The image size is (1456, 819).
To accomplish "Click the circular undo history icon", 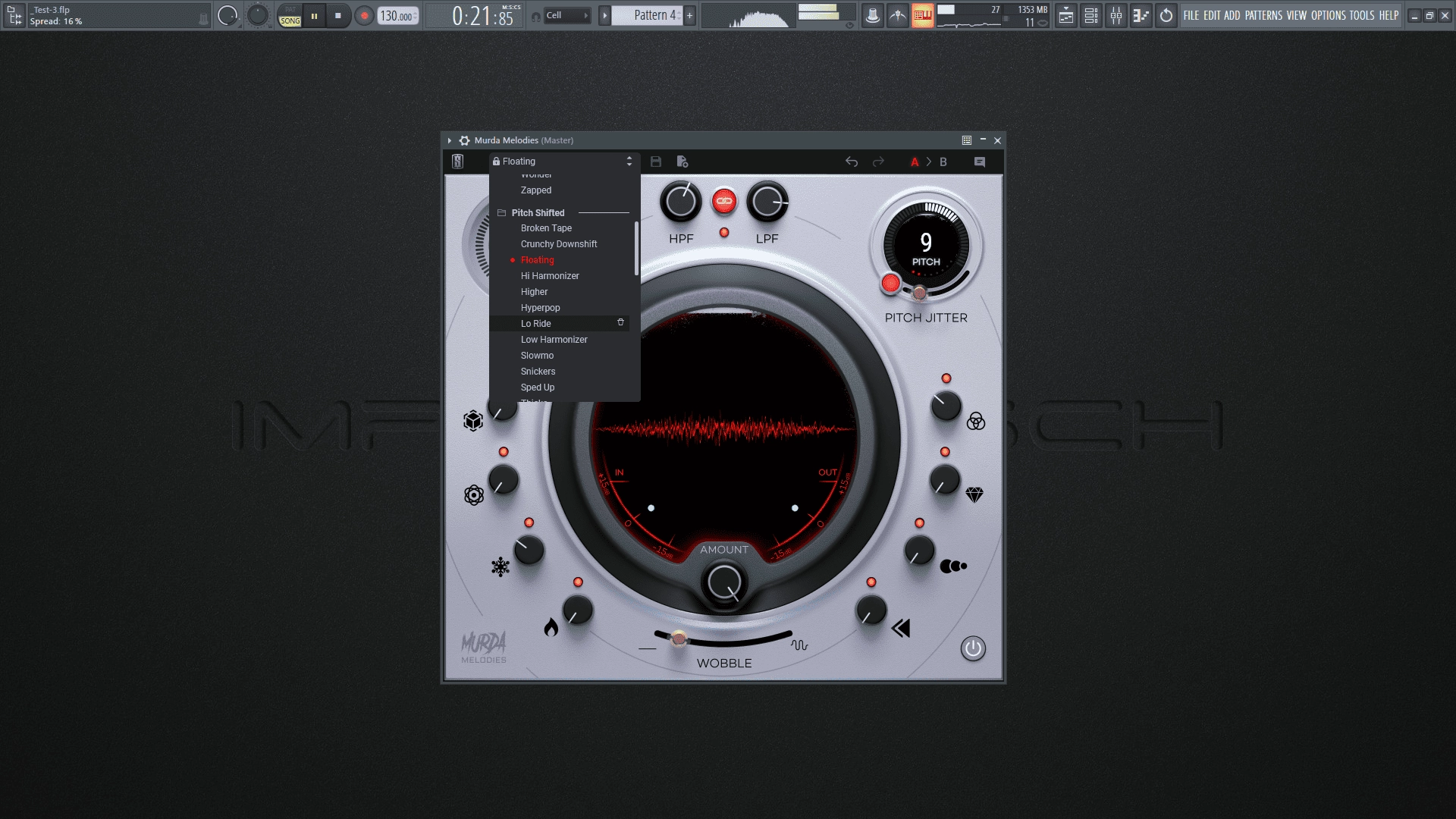I will pos(1166,15).
